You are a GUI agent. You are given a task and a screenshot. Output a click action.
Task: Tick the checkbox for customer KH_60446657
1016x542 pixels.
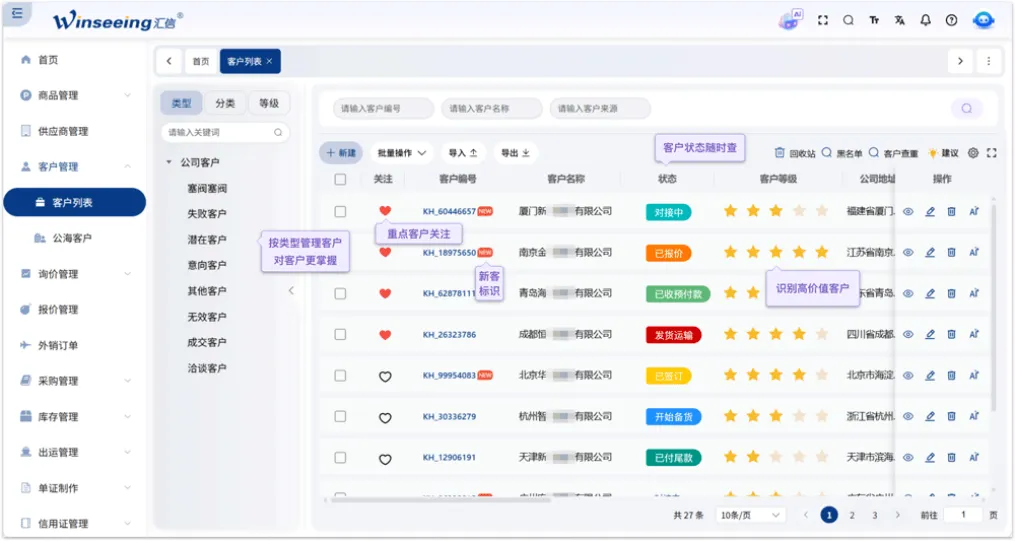tap(340, 211)
